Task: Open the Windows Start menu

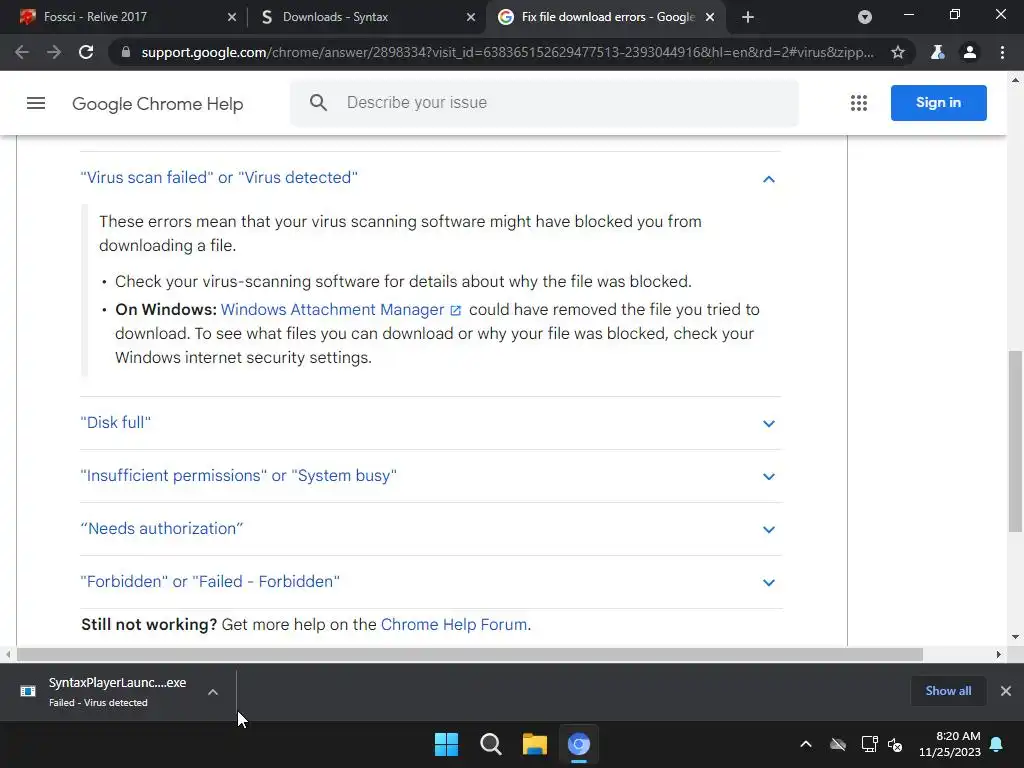Action: click(x=447, y=744)
